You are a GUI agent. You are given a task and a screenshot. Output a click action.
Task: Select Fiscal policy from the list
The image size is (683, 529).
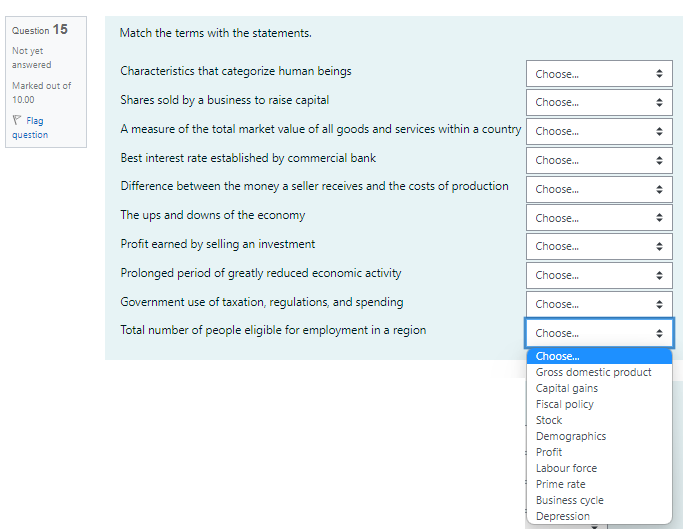tap(599, 404)
